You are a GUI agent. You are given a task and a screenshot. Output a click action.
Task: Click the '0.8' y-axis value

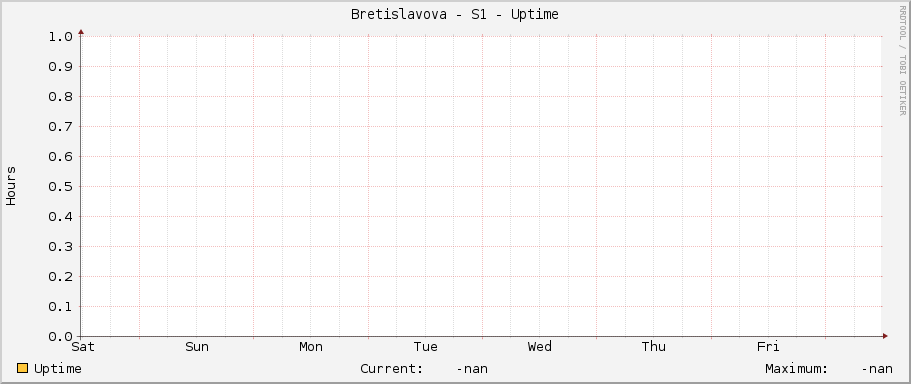[60, 96]
